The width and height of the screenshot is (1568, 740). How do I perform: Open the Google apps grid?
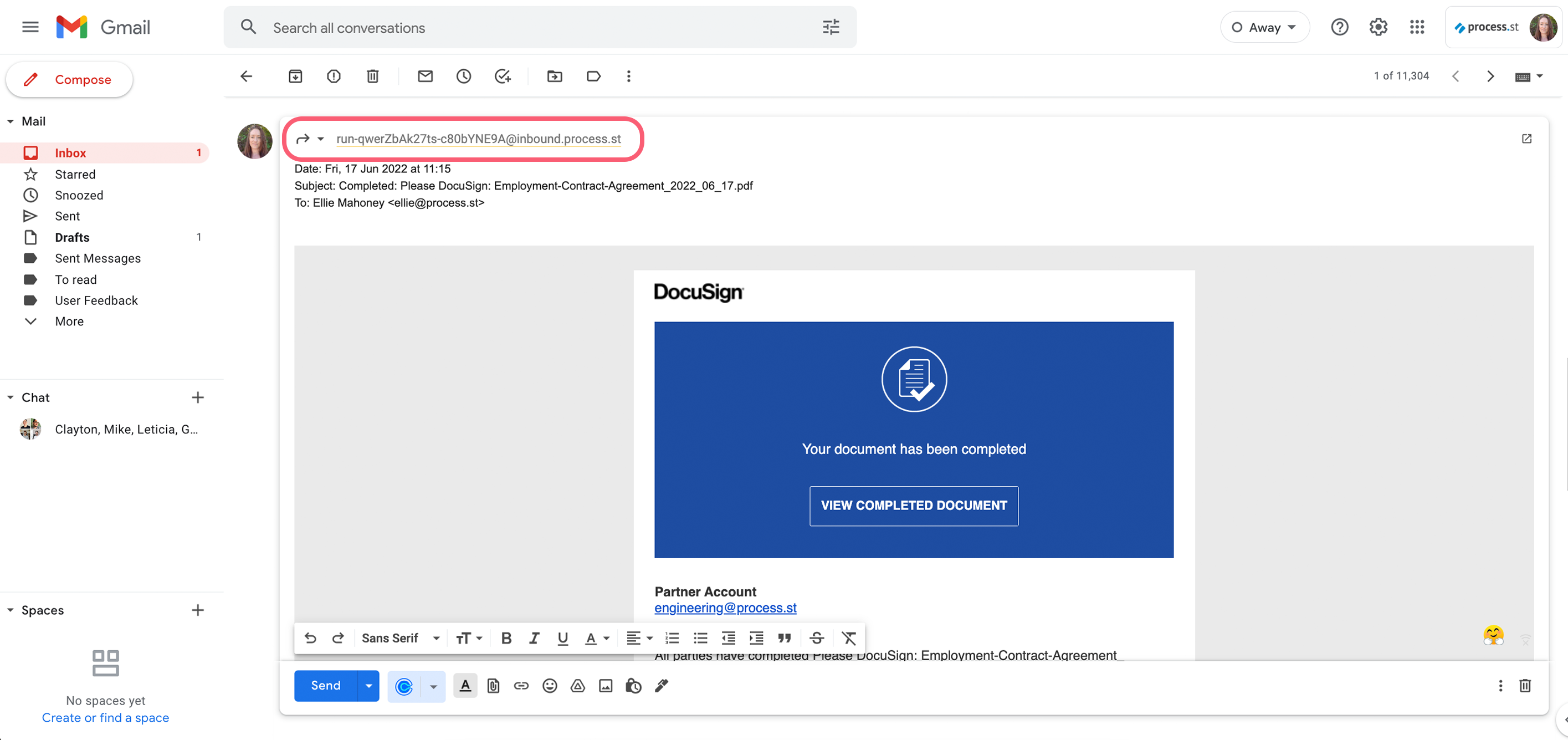coord(1417,27)
